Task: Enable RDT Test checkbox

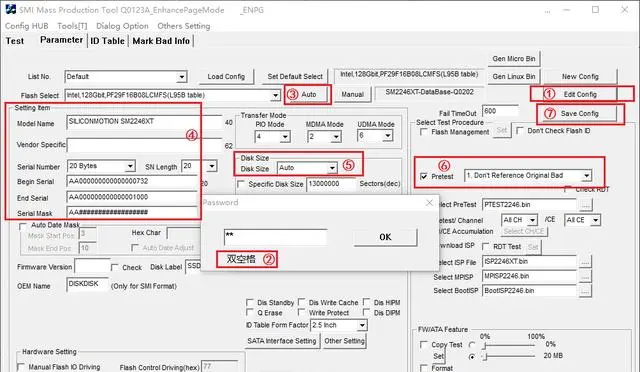Action: [486, 247]
